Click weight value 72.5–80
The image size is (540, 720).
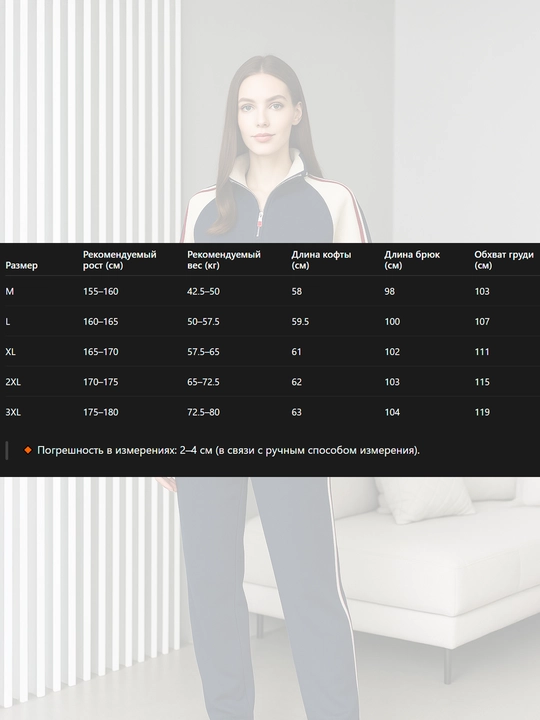203,412
